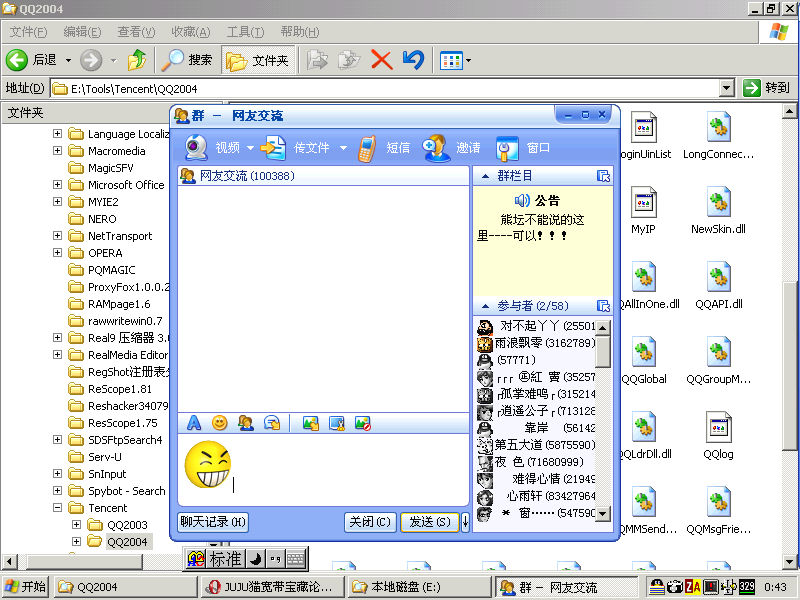The height and width of the screenshot is (600, 800).
Task: Open the font style 'A' icon
Action: tap(194, 423)
